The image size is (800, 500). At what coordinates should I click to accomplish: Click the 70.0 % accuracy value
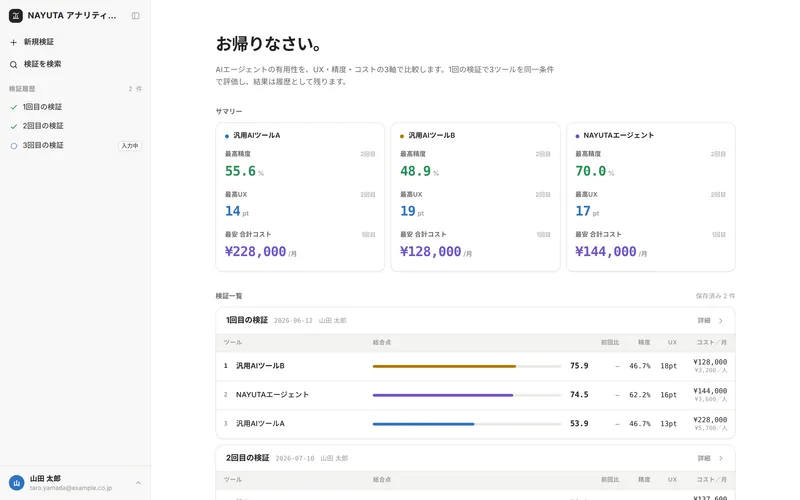coord(594,171)
